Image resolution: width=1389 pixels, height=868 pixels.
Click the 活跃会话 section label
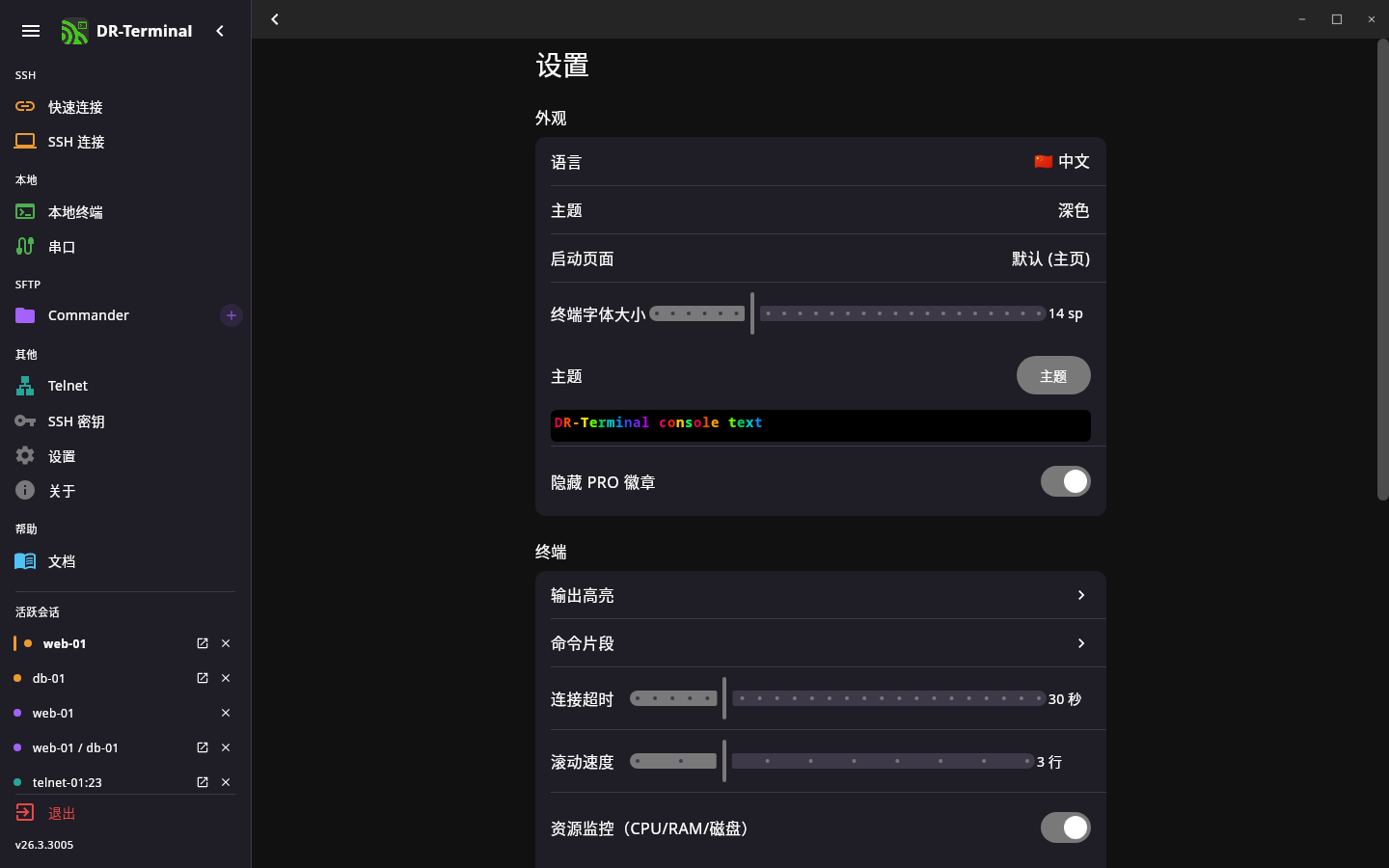(38, 612)
